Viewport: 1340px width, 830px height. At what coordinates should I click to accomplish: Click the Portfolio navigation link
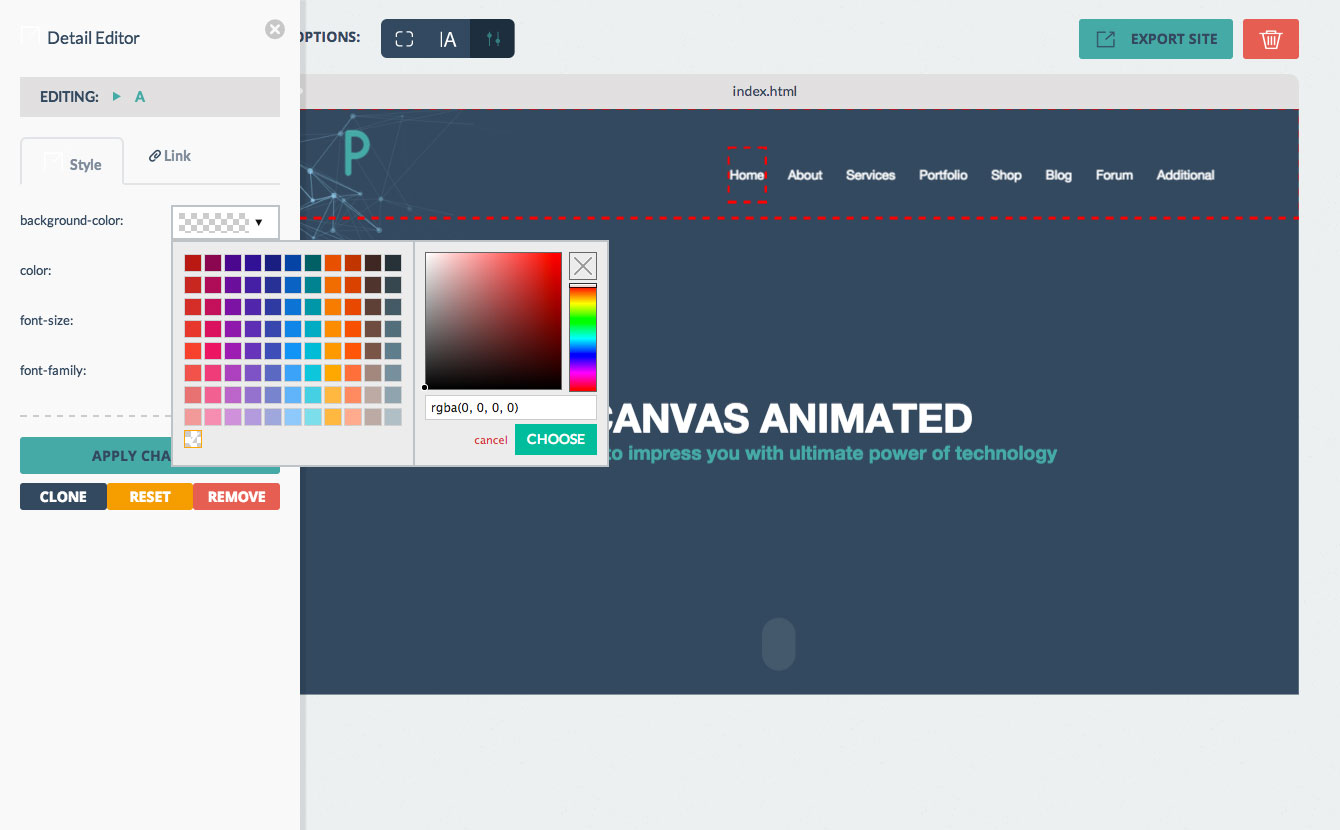[x=943, y=175]
